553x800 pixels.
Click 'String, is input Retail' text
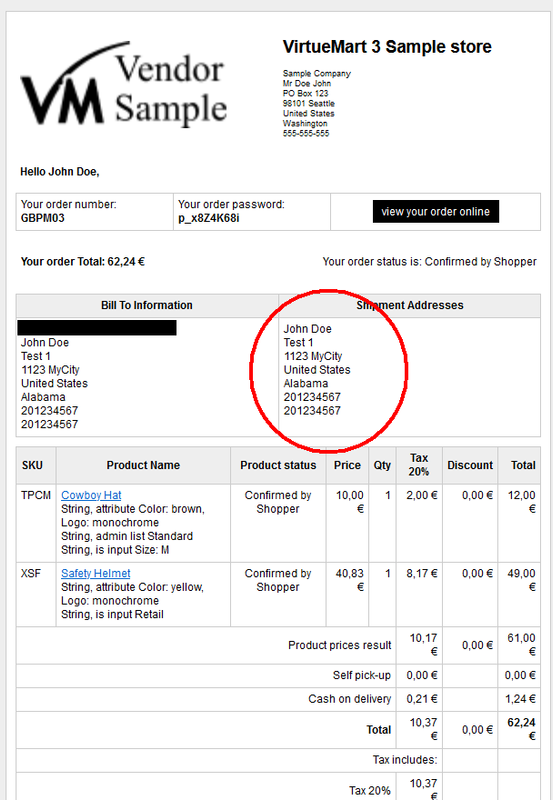(x=112, y=614)
